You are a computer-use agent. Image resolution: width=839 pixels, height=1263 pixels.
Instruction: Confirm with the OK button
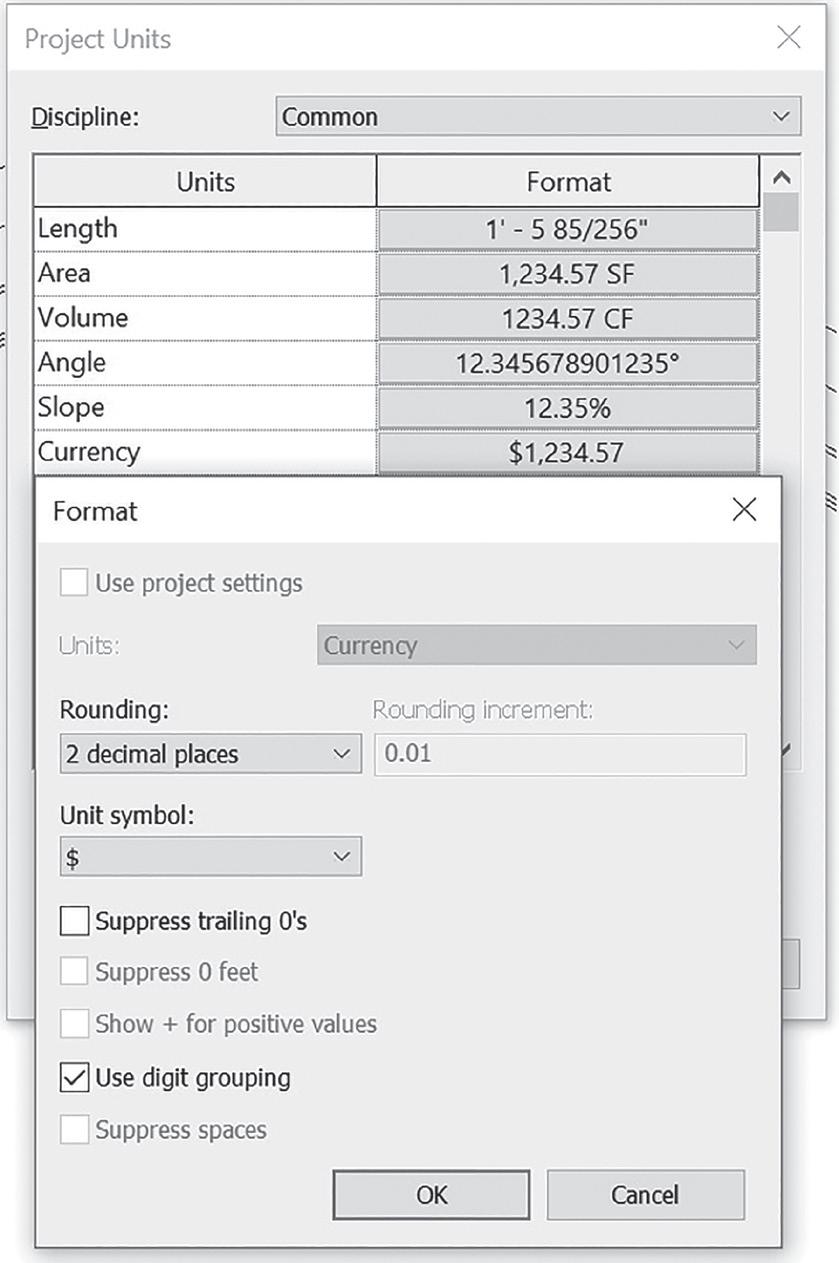point(431,1195)
